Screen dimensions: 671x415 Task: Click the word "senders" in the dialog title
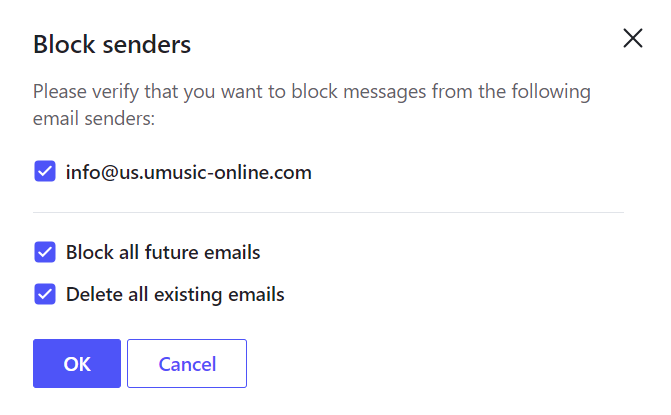pos(150,44)
